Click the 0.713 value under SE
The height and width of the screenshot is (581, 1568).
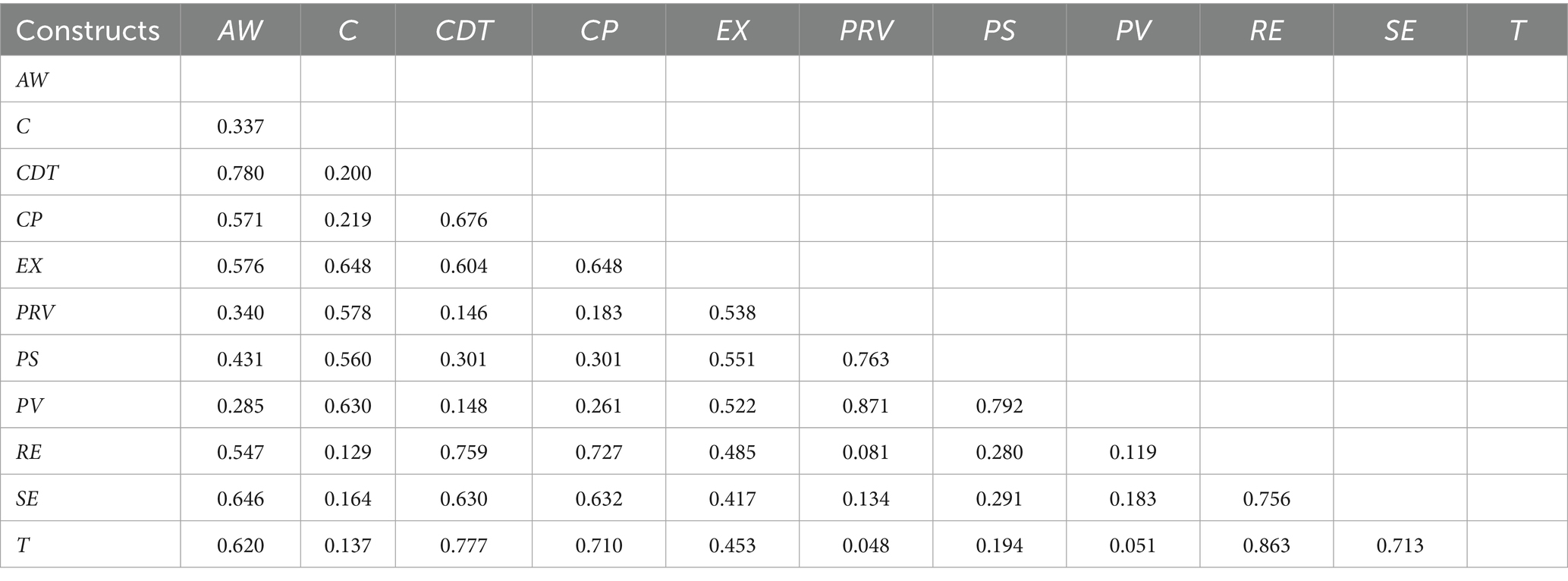click(x=1400, y=545)
